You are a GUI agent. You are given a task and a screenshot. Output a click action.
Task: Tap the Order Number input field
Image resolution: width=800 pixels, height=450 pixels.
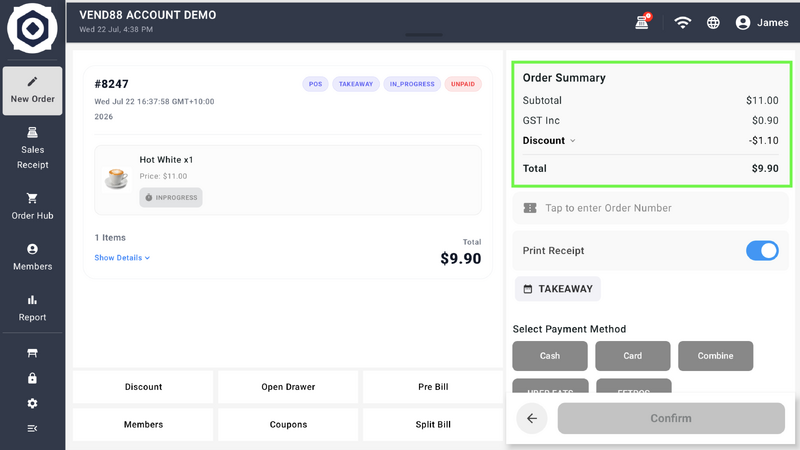click(x=651, y=208)
